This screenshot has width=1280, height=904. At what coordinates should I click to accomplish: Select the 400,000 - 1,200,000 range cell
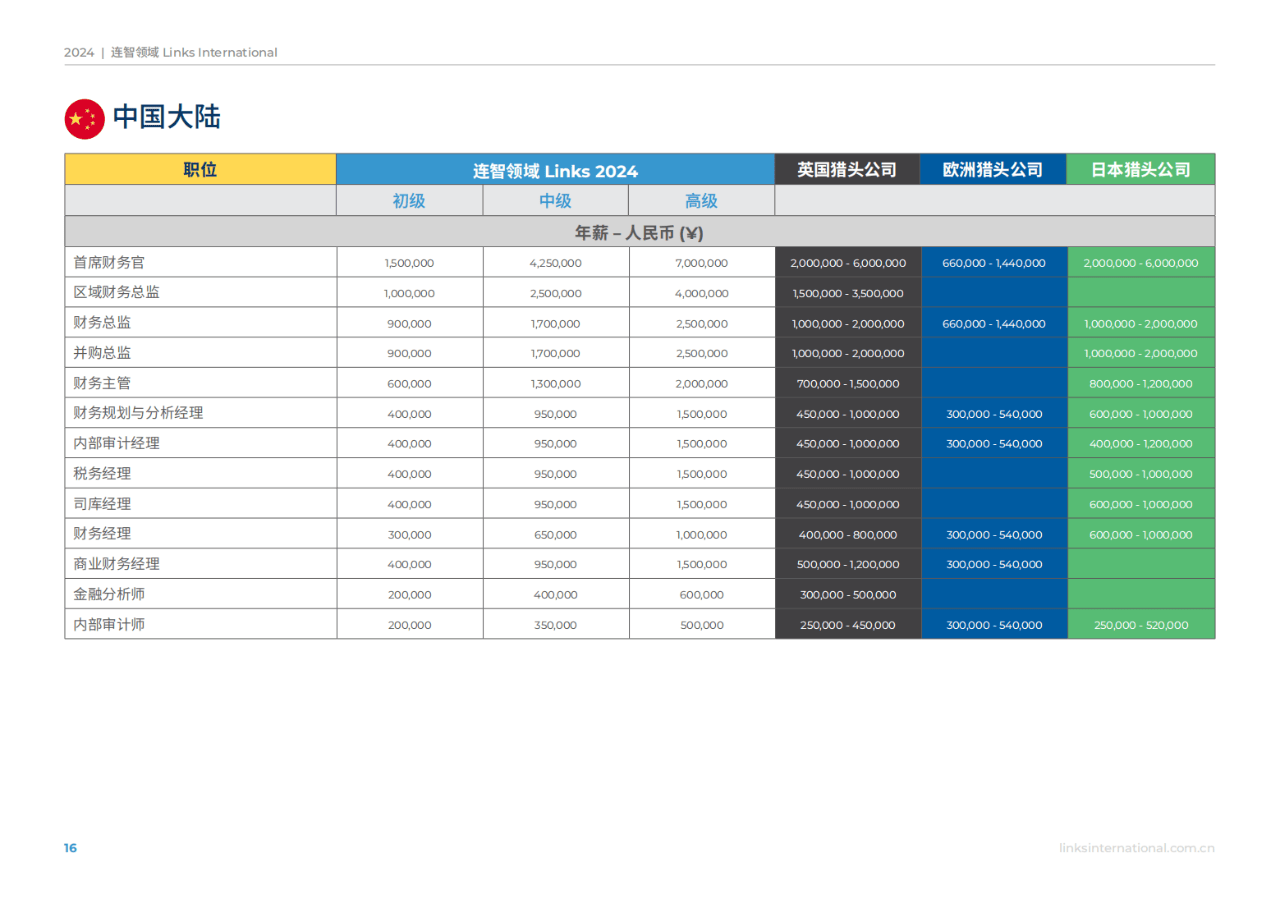(x=1141, y=444)
